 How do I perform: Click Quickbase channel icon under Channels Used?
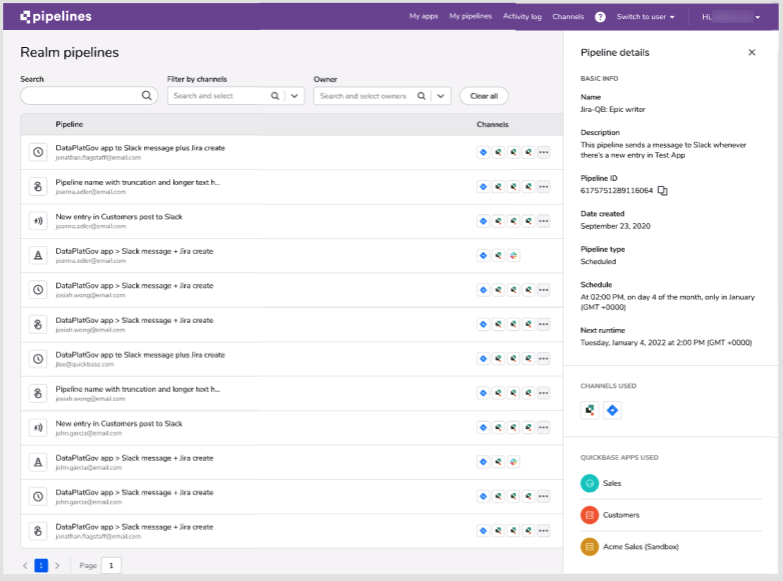590,410
